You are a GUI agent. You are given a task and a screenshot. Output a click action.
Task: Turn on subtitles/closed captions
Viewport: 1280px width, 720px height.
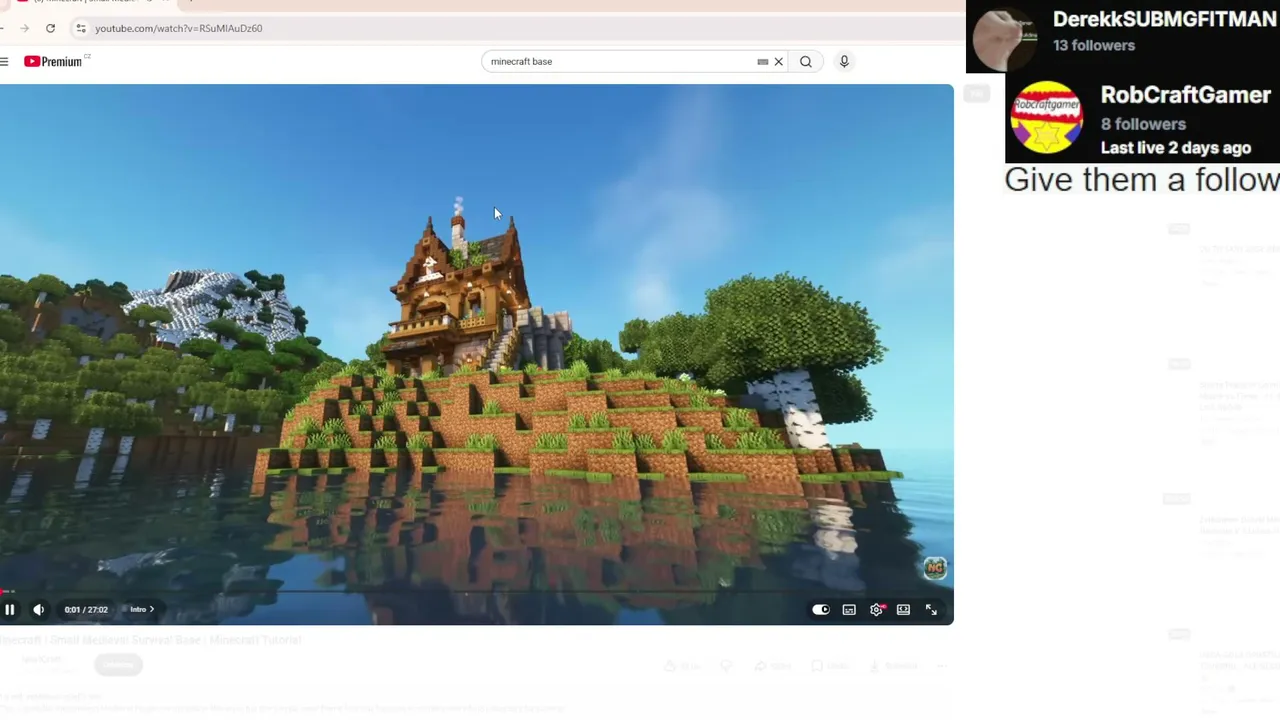pos(849,609)
